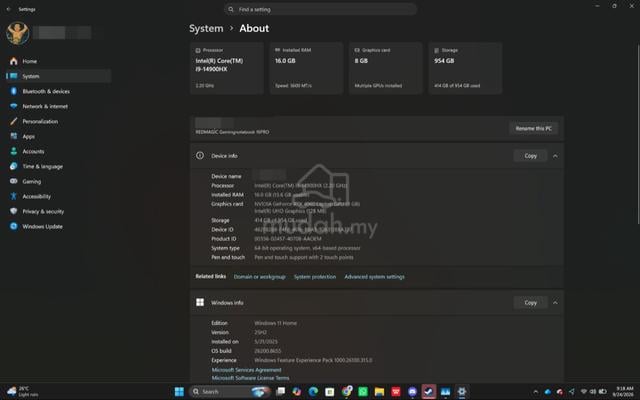The width and height of the screenshot is (640, 400).
Task: Open System protection link
Action: pyautogui.click(x=315, y=277)
